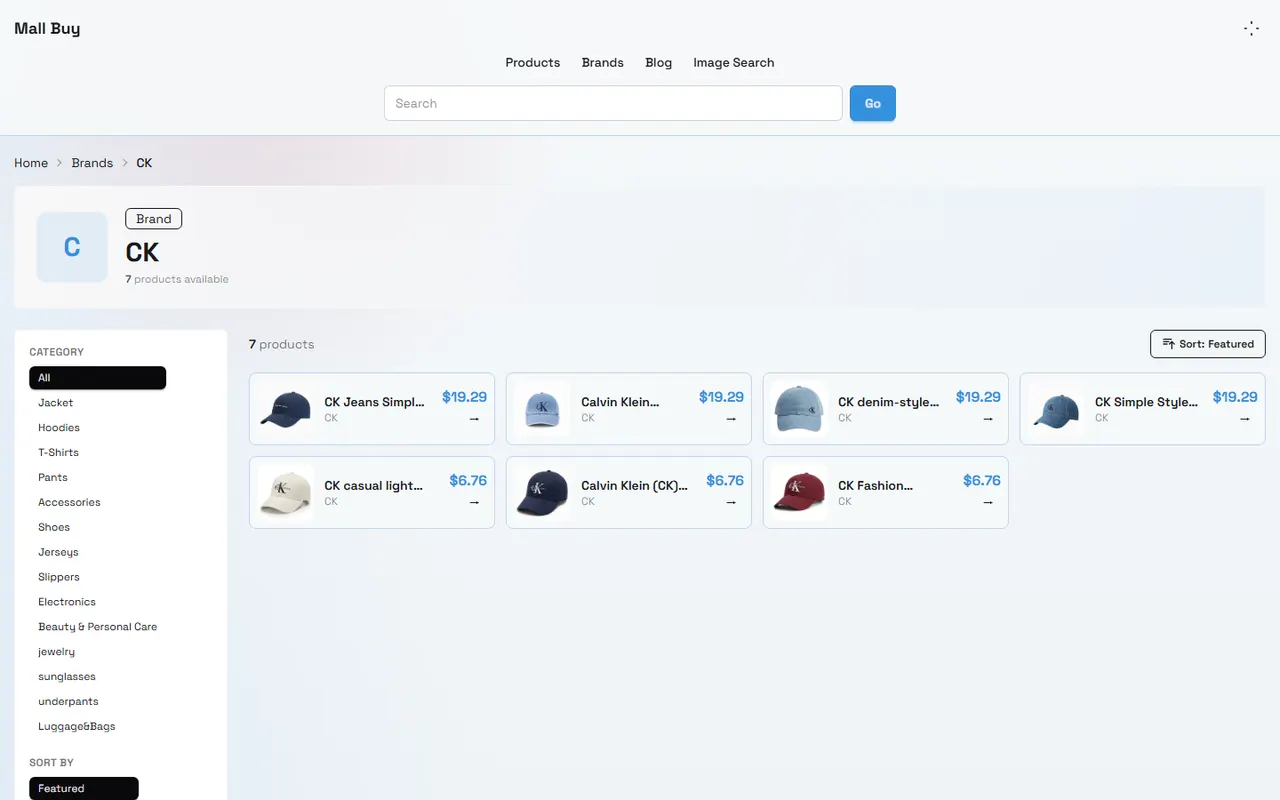Select Featured in the Sort By sidebar

(x=84, y=789)
